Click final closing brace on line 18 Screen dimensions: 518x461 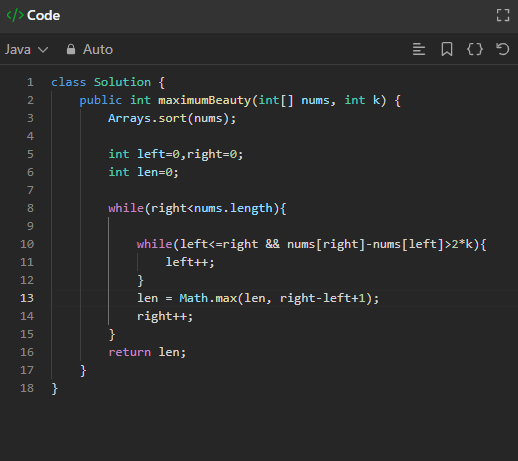55,389
